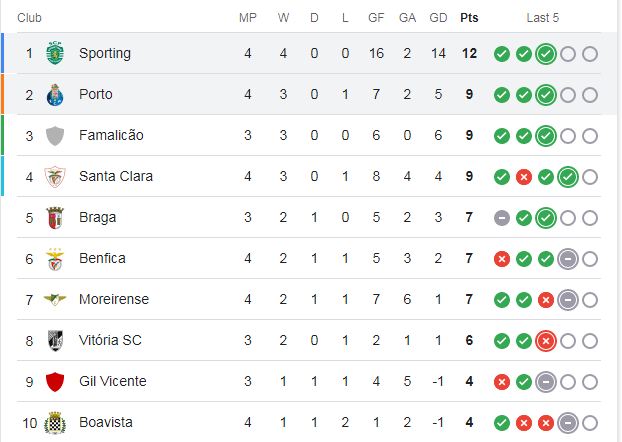Click the Last 5 column header
Image resolution: width=622 pixels, height=442 pixels.
[542, 18]
